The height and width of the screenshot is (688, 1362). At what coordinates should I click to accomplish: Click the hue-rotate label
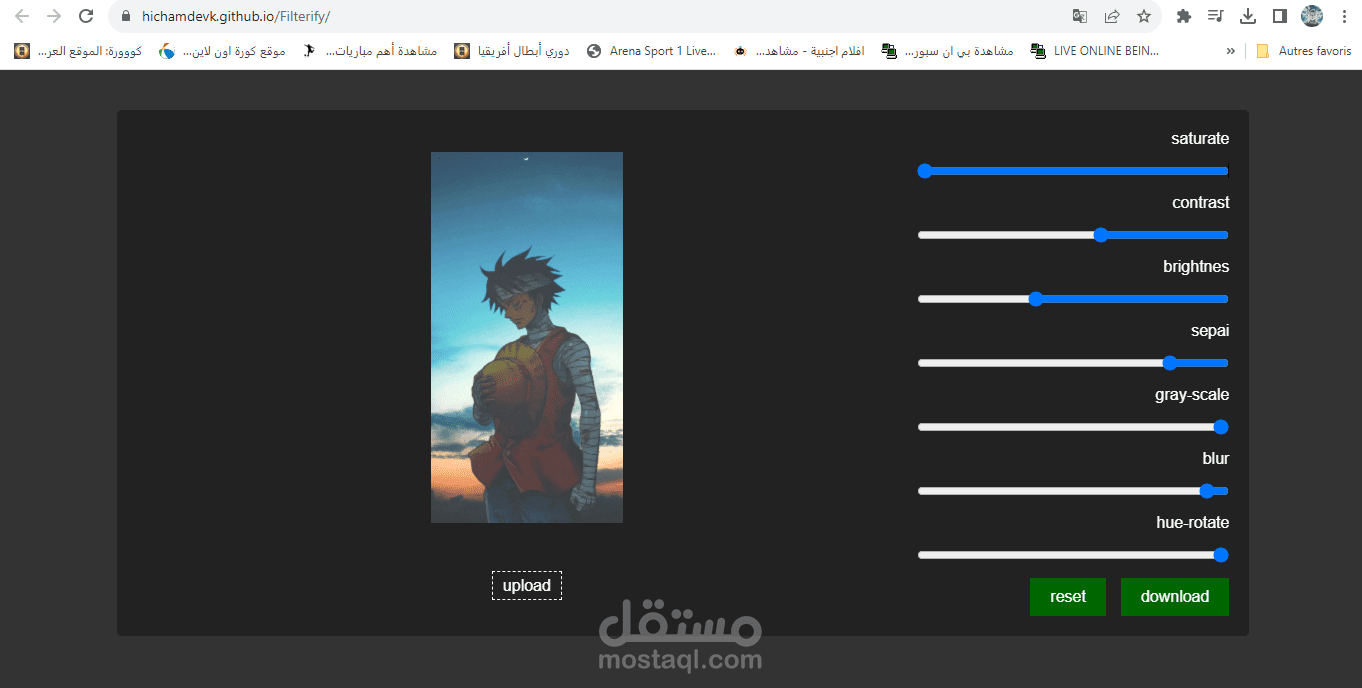tap(1193, 523)
